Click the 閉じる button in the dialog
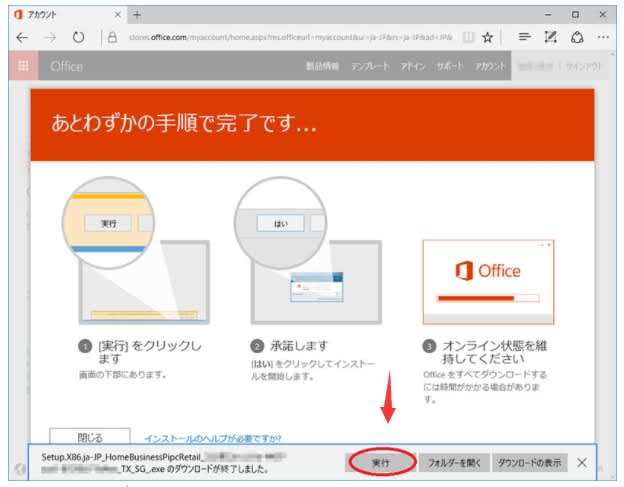The image size is (624, 487). pyautogui.click(x=90, y=437)
